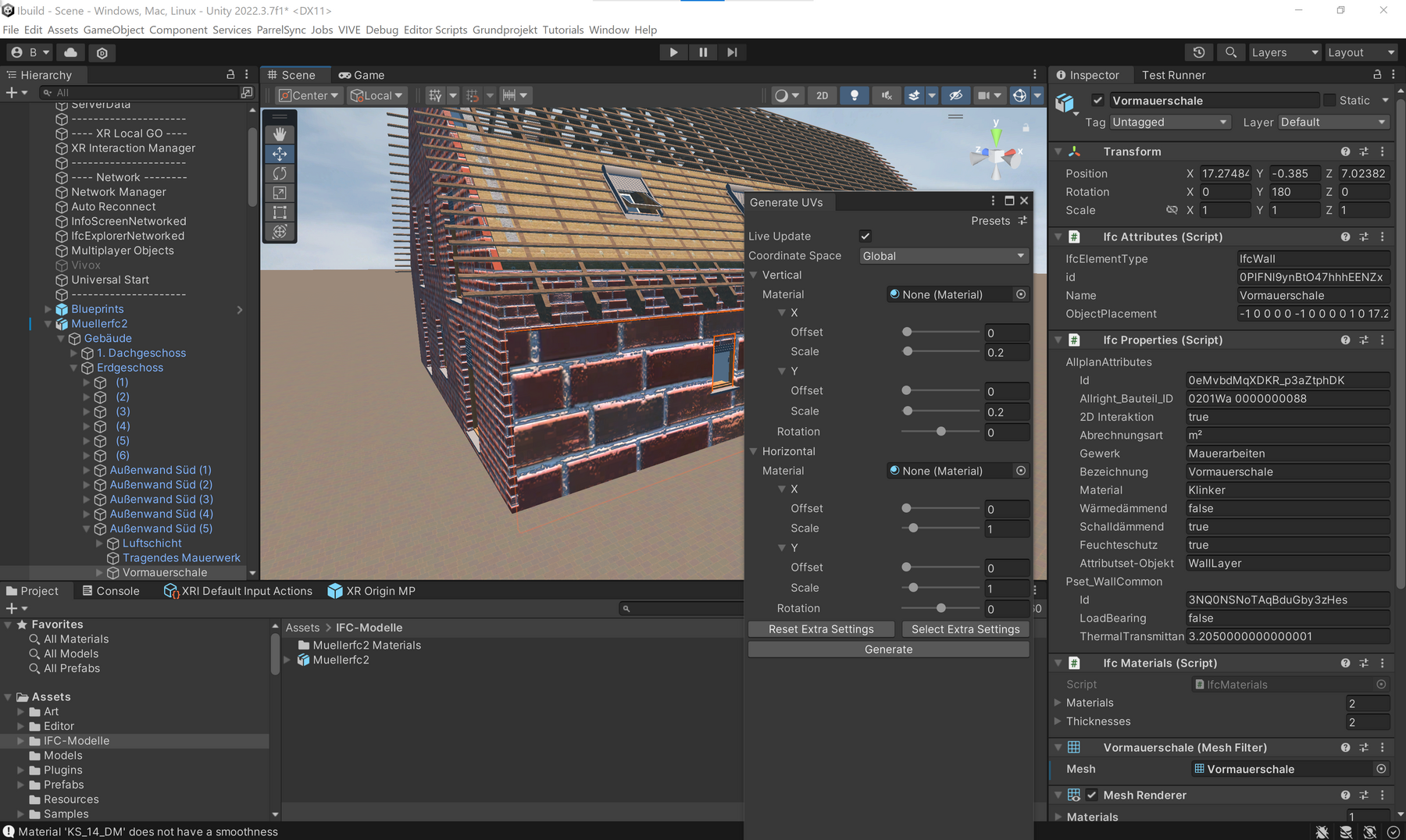The width and height of the screenshot is (1406, 840).
Task: Toggle the Static checkbox for Vormauerschale
Action: [1329, 101]
